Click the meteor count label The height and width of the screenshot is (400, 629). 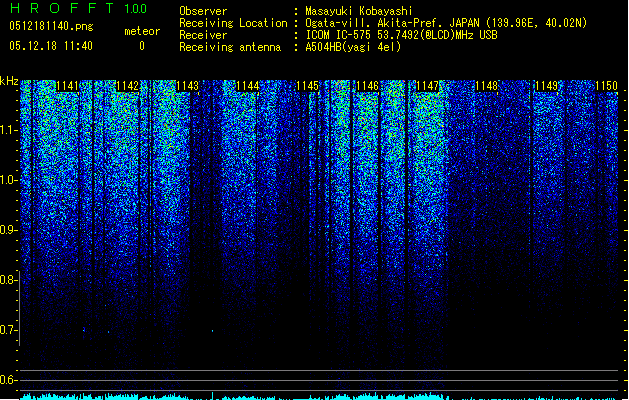pos(142,31)
